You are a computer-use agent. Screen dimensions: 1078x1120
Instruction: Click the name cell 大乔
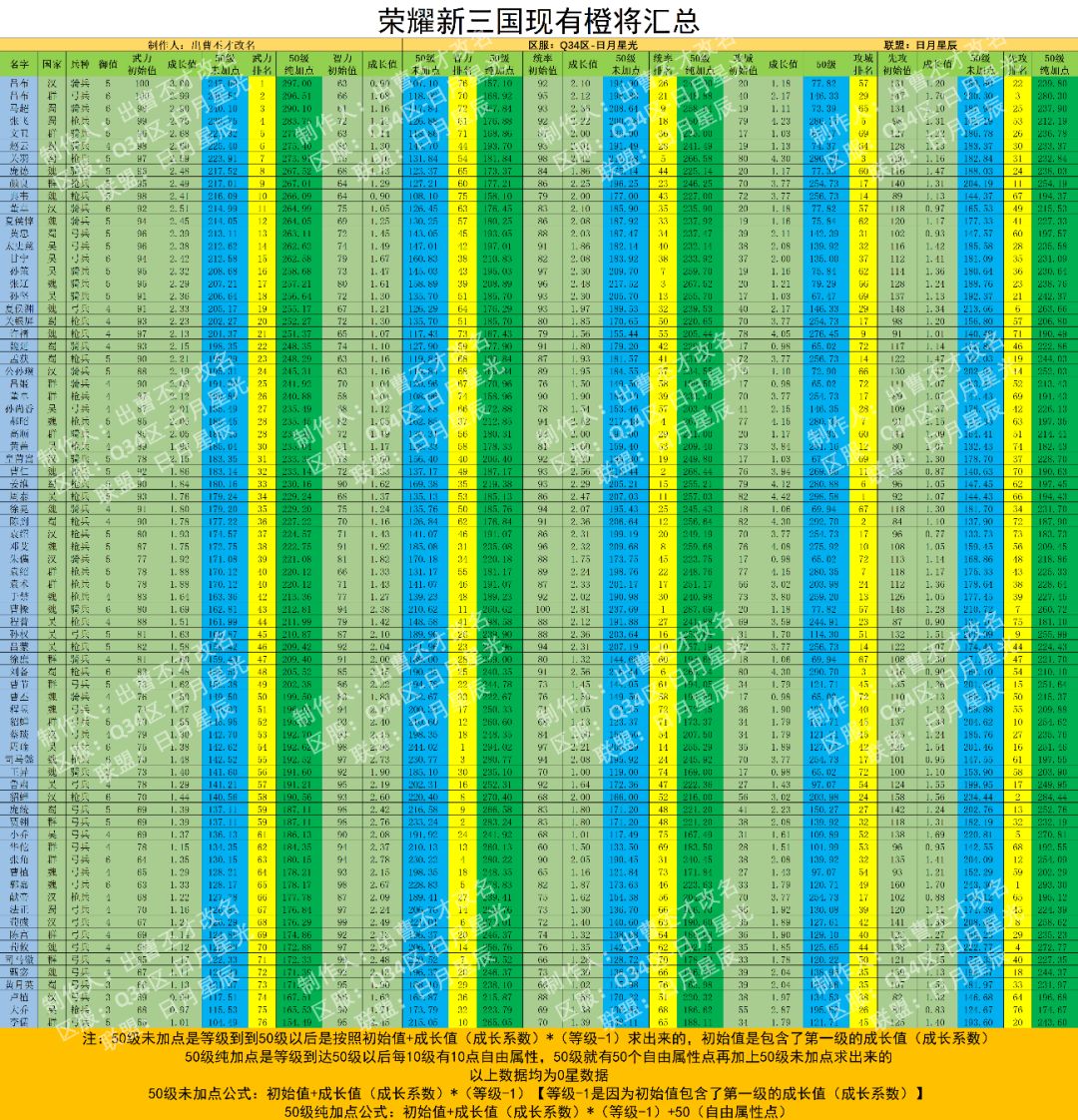(x=19, y=1010)
